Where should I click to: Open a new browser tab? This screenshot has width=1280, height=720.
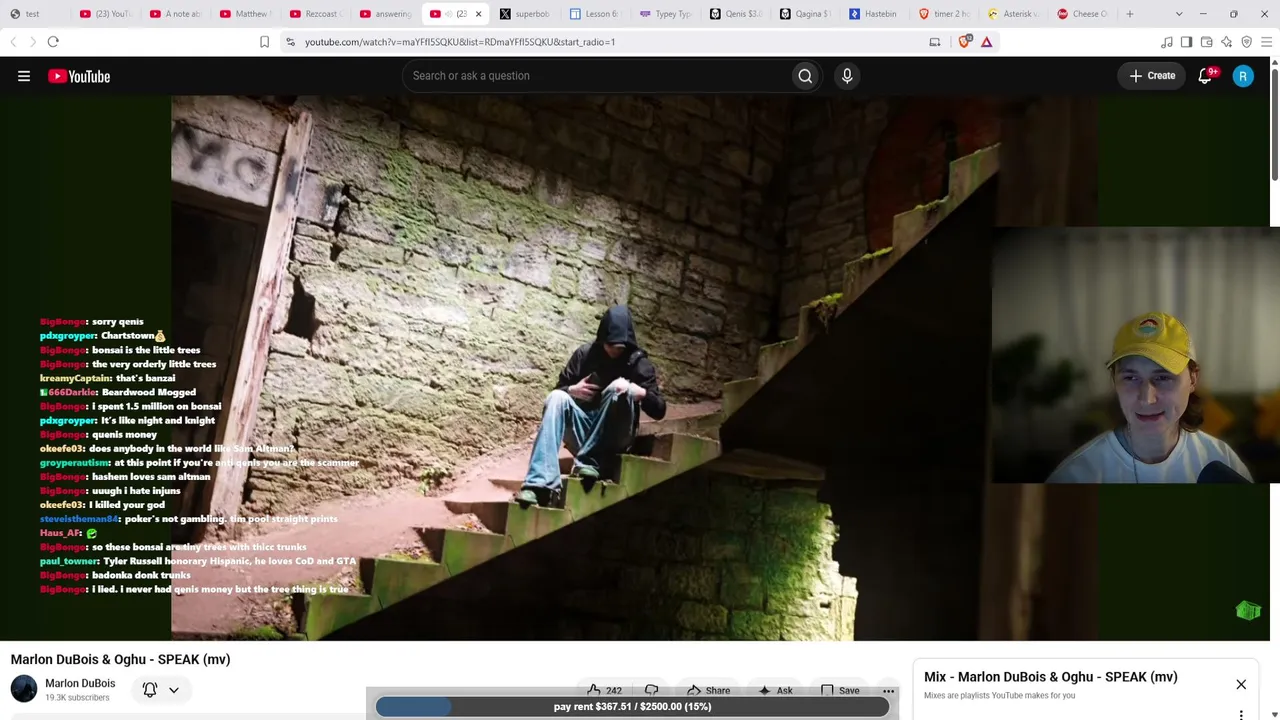click(x=1130, y=14)
